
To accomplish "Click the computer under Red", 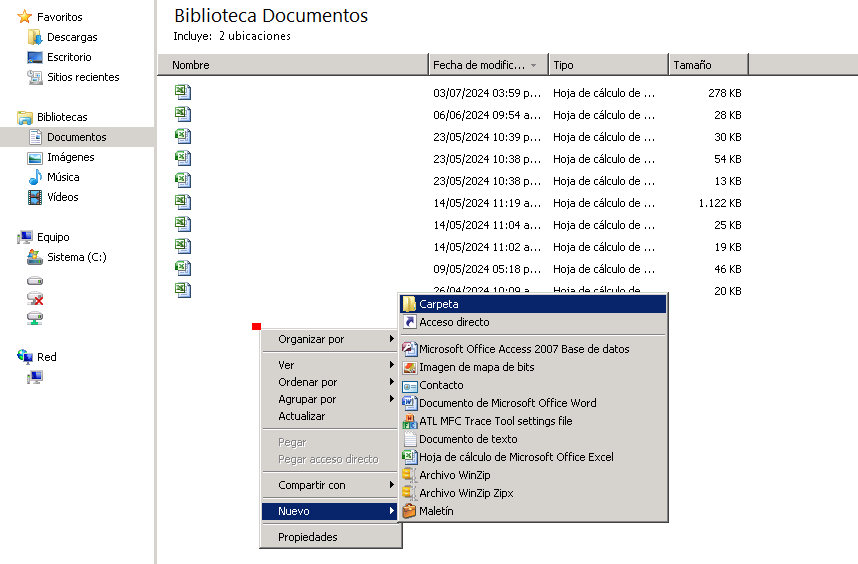I will (35, 377).
